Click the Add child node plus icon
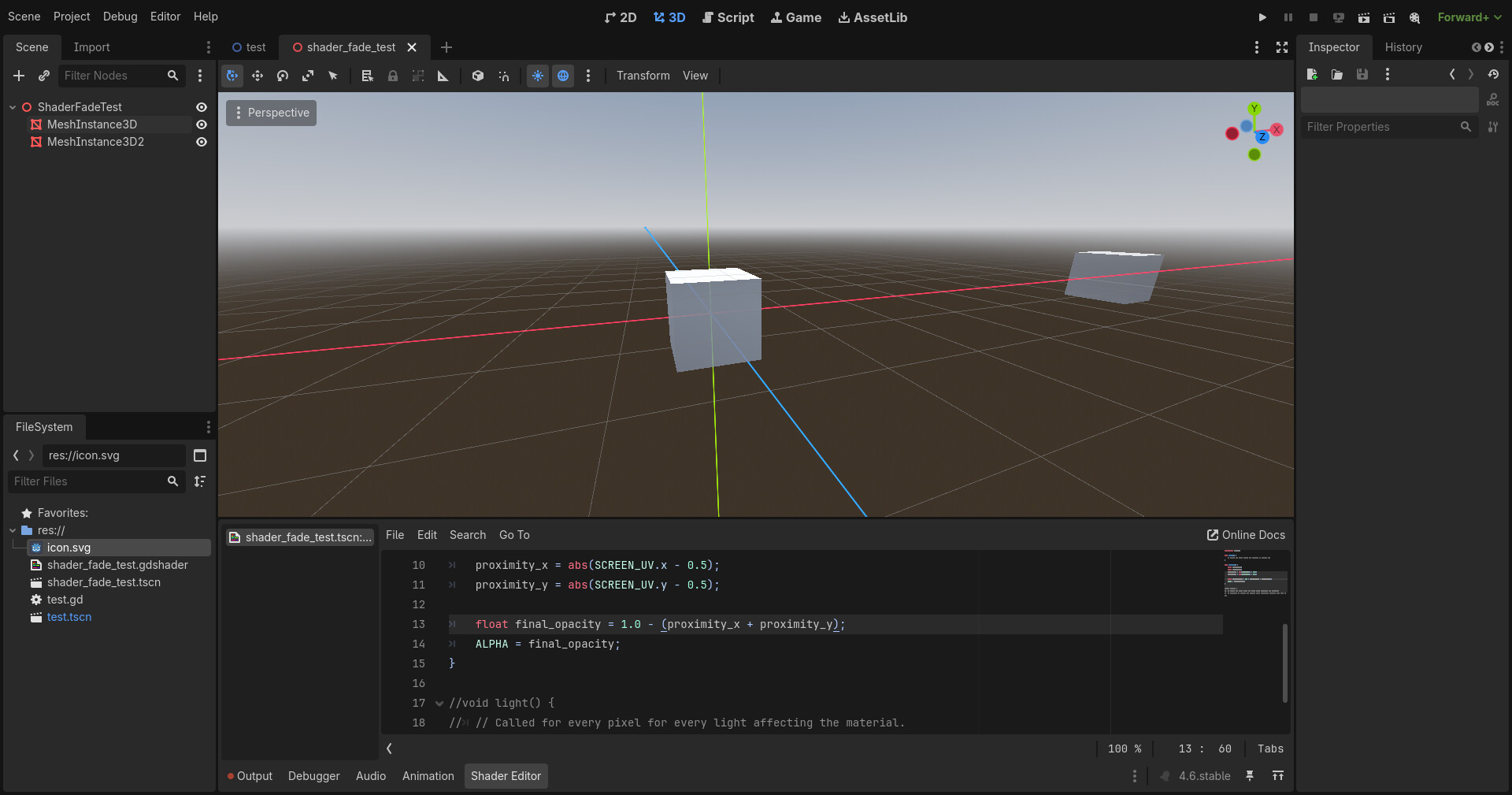 tap(19, 76)
